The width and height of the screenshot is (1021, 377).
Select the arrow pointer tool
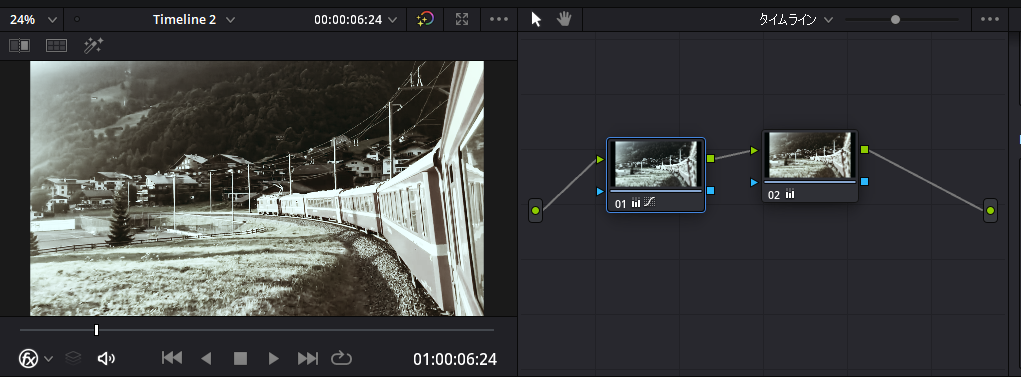pos(536,19)
